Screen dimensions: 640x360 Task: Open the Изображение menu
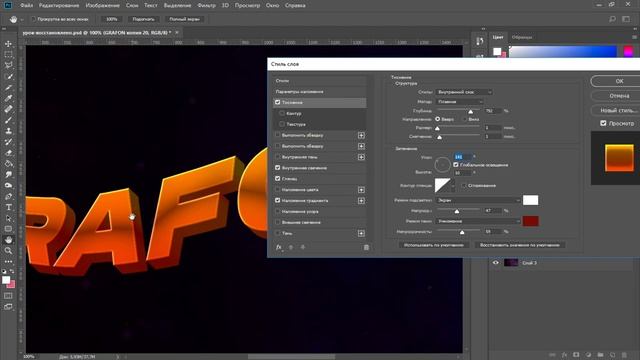(x=102, y=6)
